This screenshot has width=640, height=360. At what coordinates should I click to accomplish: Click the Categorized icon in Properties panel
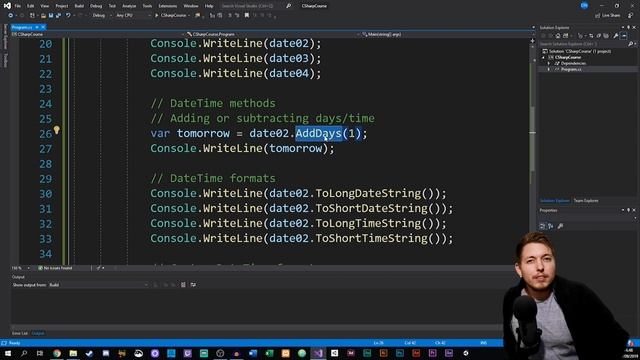click(x=542, y=226)
